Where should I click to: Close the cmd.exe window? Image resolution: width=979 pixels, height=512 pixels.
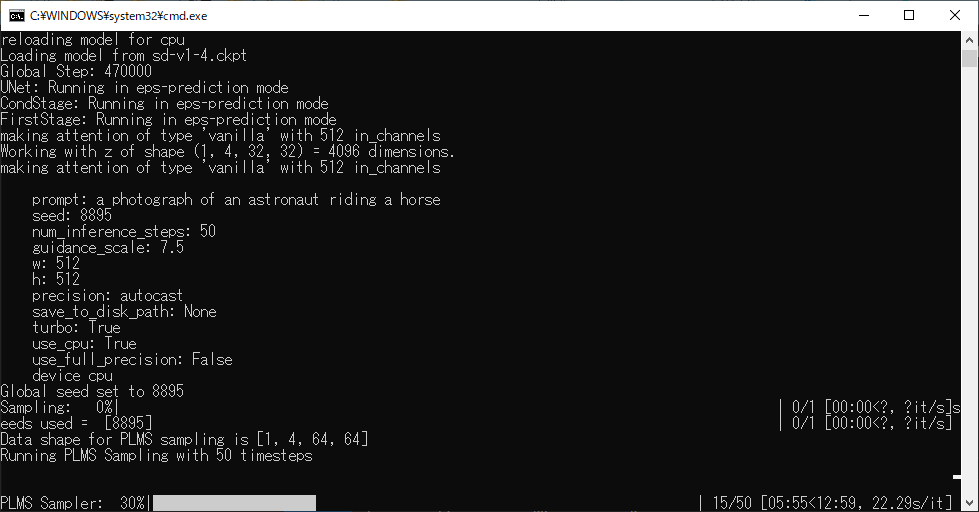[955, 16]
